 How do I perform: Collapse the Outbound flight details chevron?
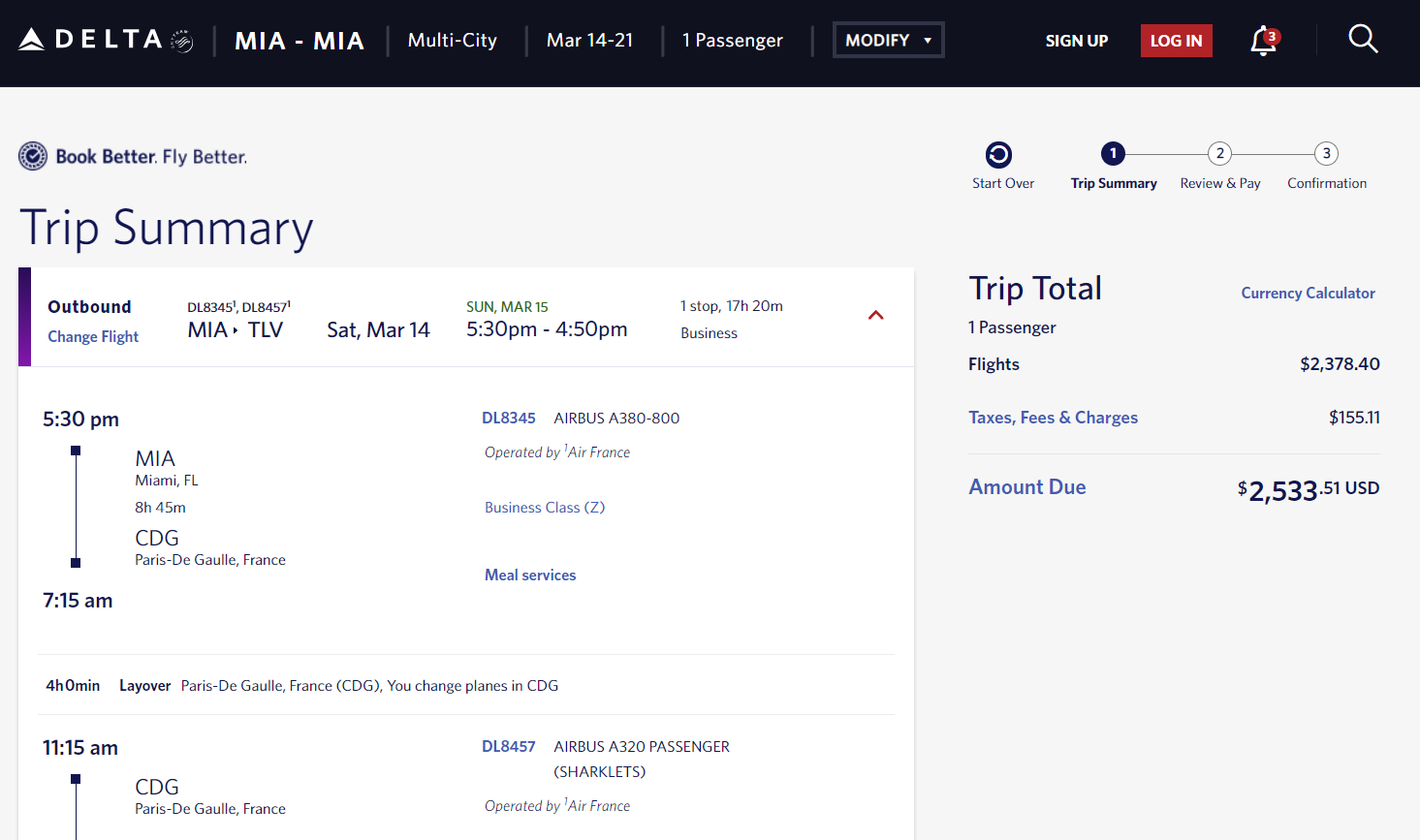[x=876, y=316]
